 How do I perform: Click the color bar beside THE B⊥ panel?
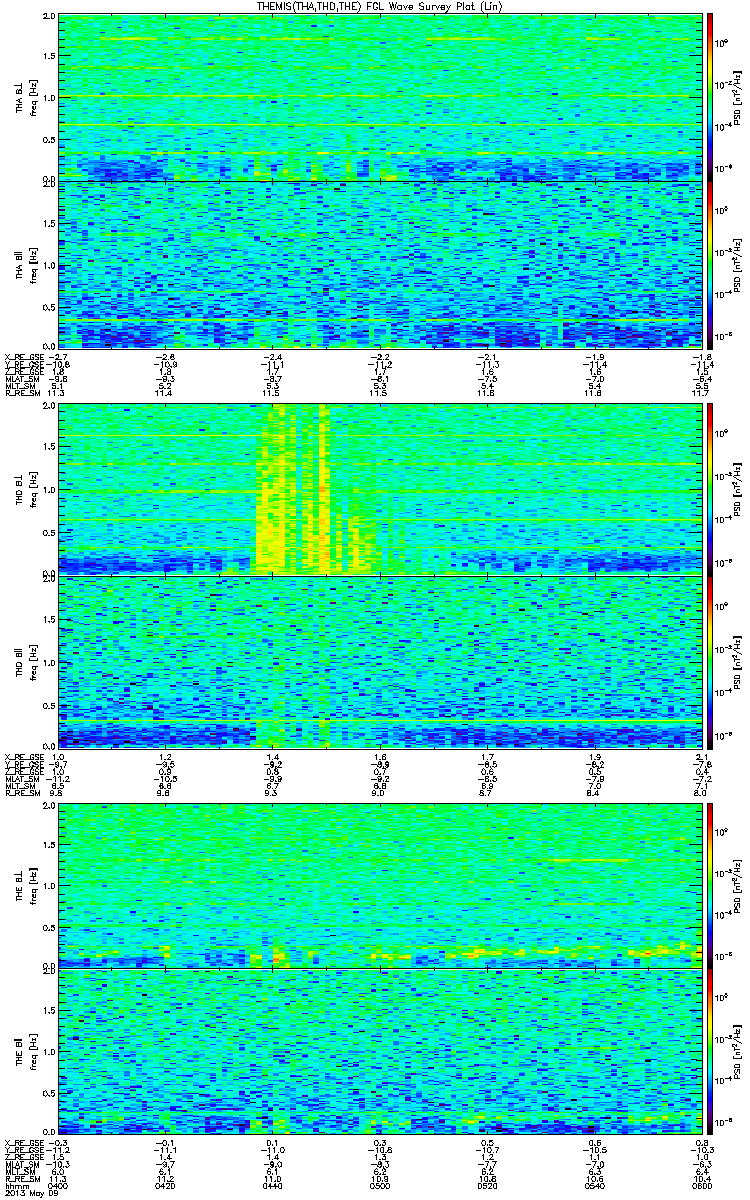point(709,885)
